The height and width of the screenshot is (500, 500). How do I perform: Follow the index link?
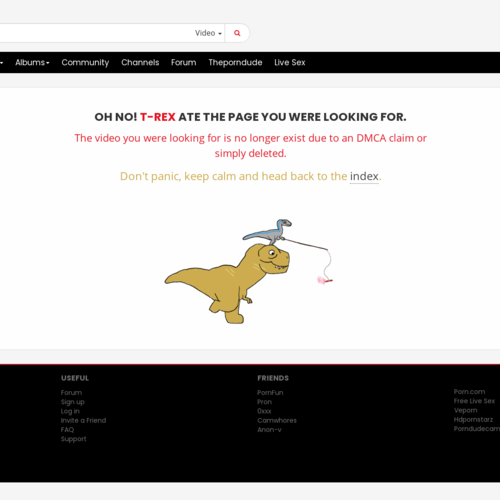pos(364,176)
